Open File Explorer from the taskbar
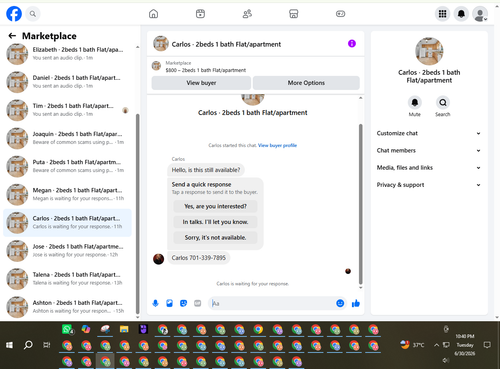Image resolution: width=500 pixels, height=369 pixels. (x=124, y=330)
